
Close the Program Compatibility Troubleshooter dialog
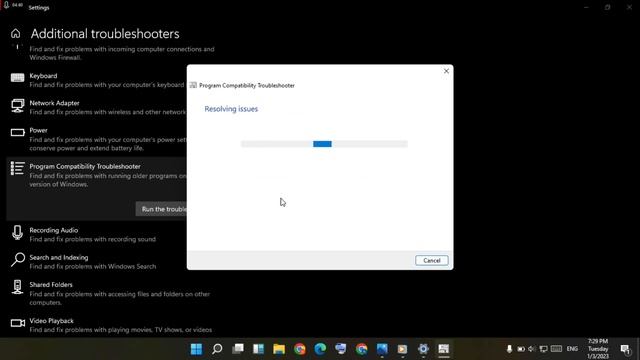pos(446,71)
